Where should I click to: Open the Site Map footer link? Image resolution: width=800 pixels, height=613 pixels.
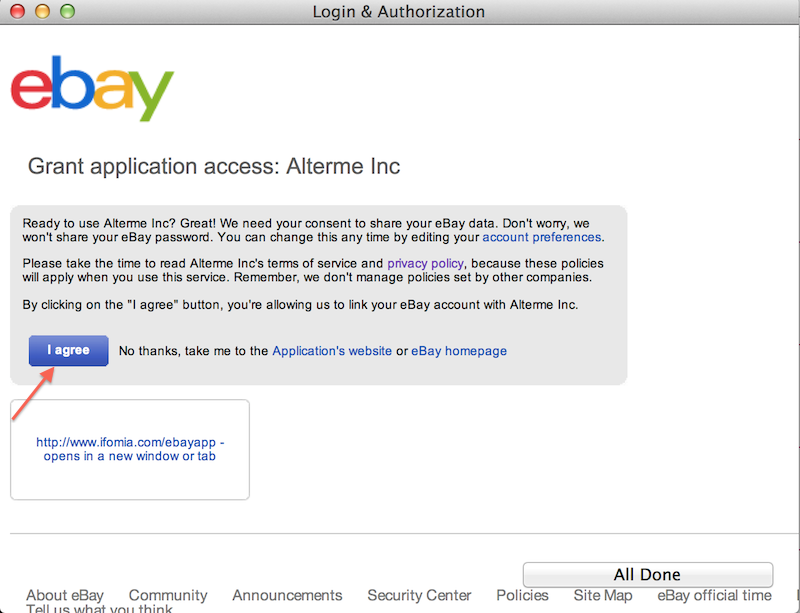coord(603,595)
